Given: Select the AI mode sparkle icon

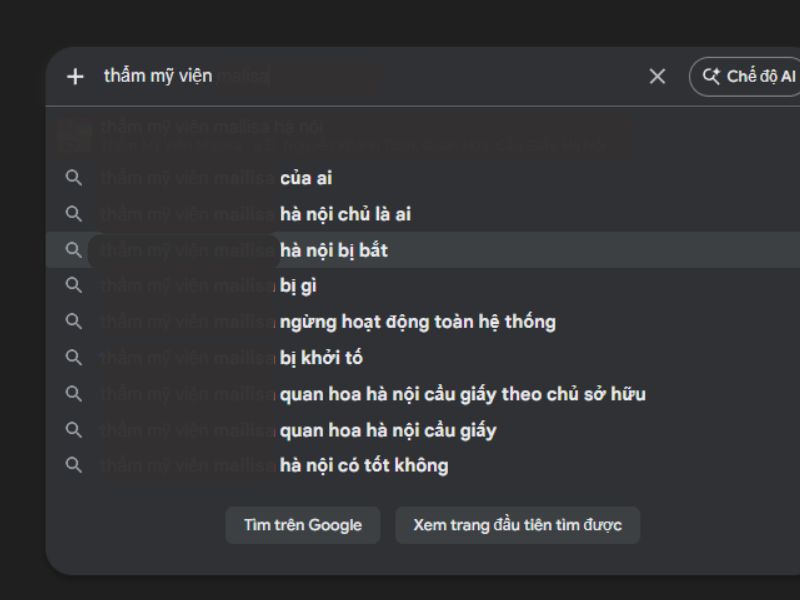Looking at the screenshot, I should pos(711,76).
